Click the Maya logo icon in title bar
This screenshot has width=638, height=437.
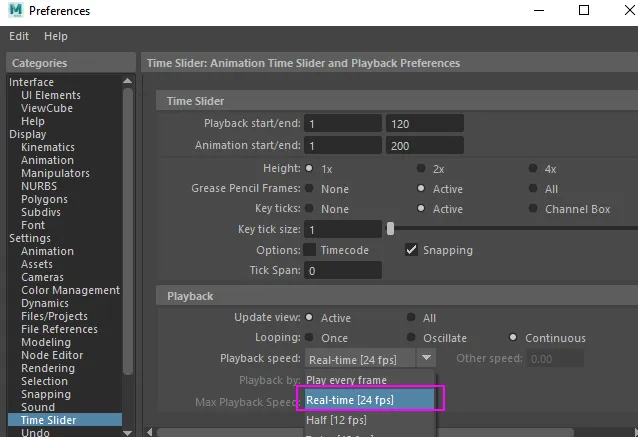tap(16, 10)
